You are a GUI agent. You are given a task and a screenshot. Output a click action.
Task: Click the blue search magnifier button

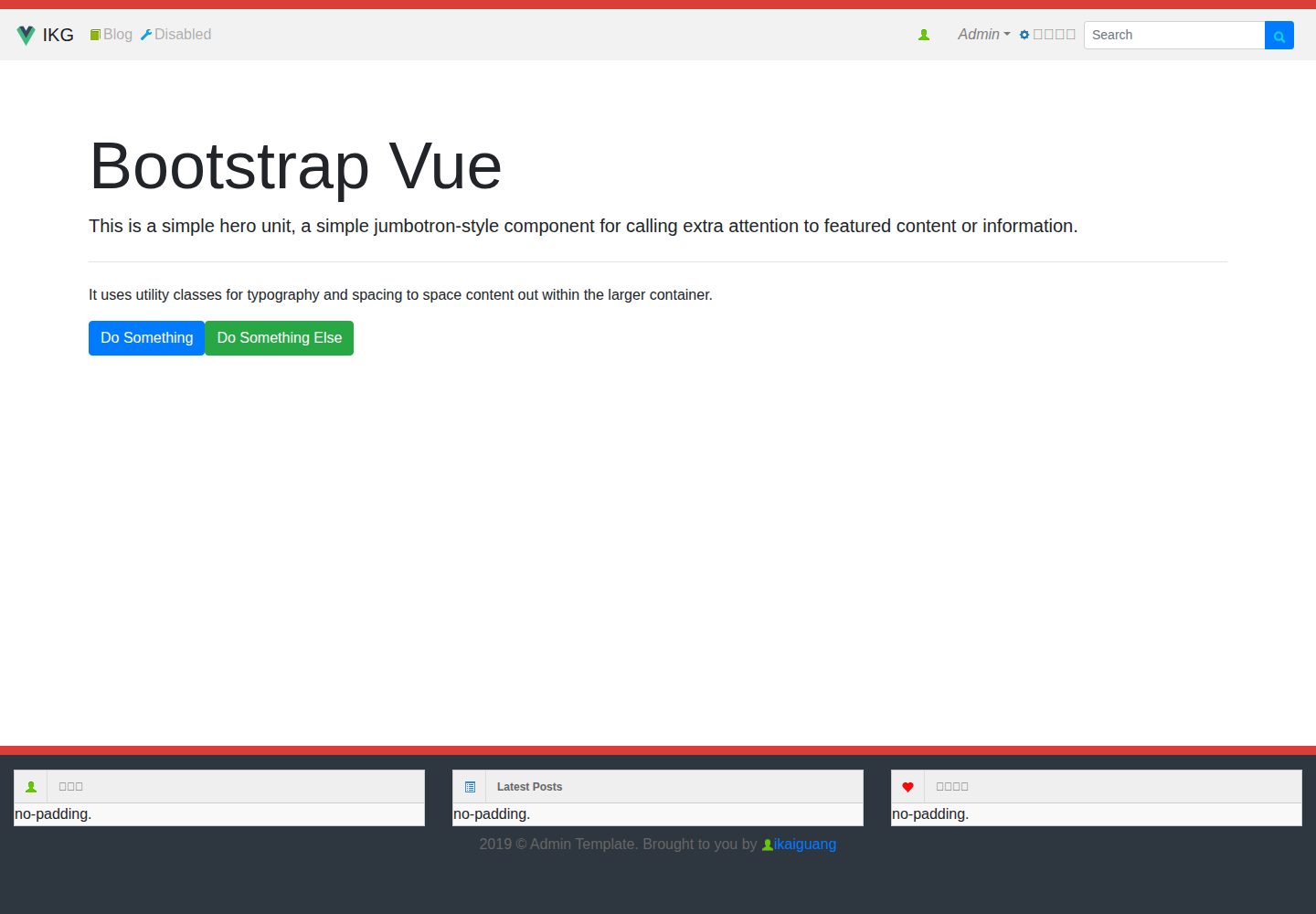pos(1279,35)
